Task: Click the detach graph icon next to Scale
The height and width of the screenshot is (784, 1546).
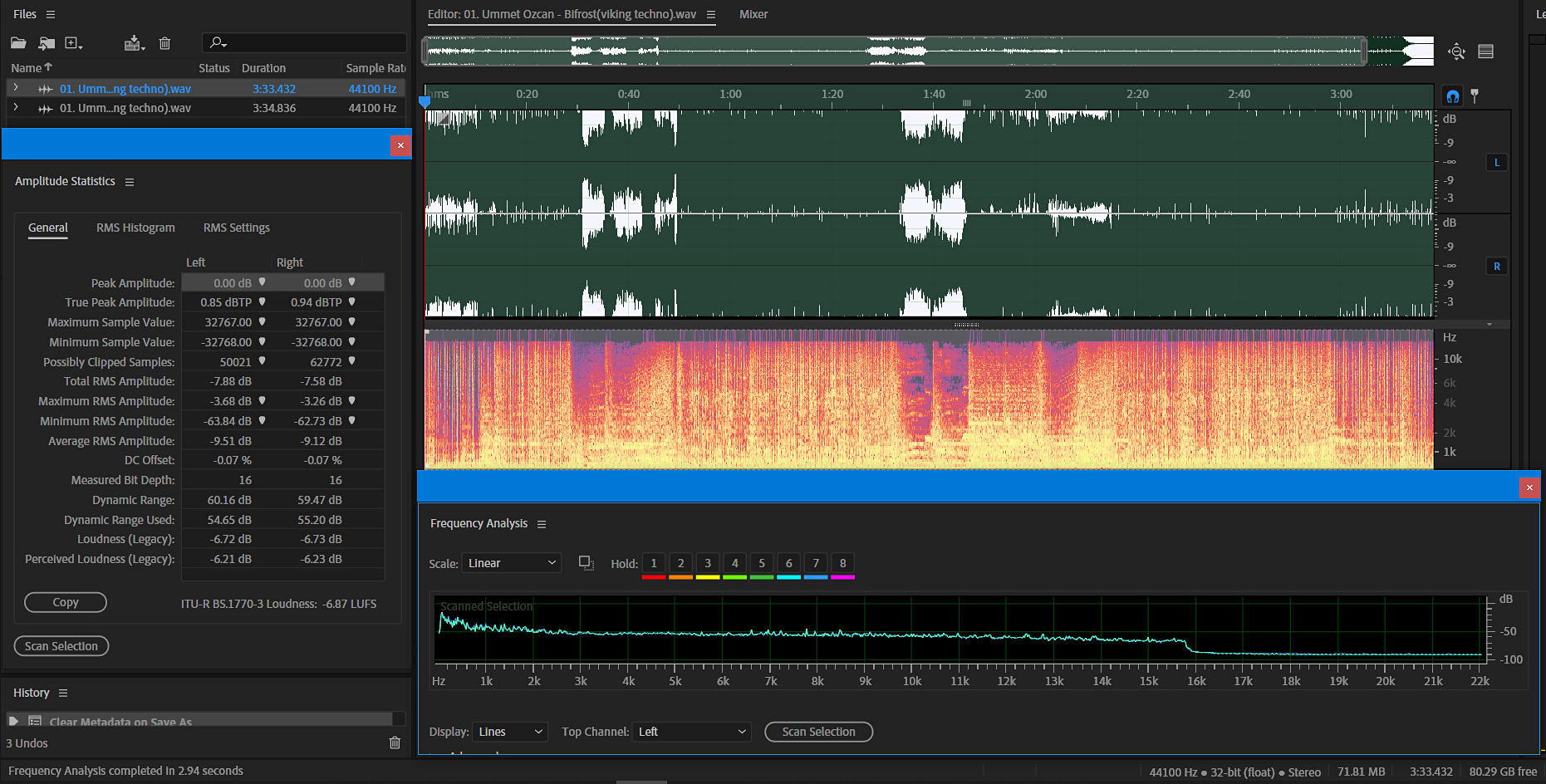Action: (586, 563)
